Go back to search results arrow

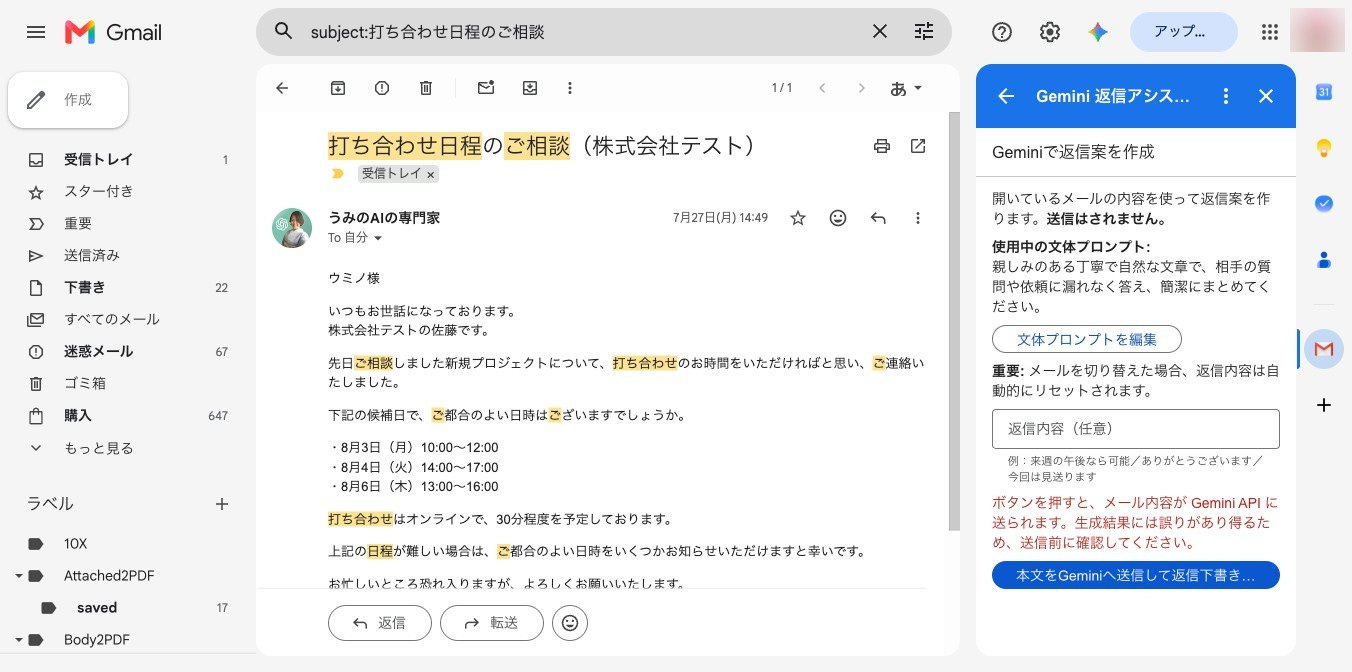[282, 88]
